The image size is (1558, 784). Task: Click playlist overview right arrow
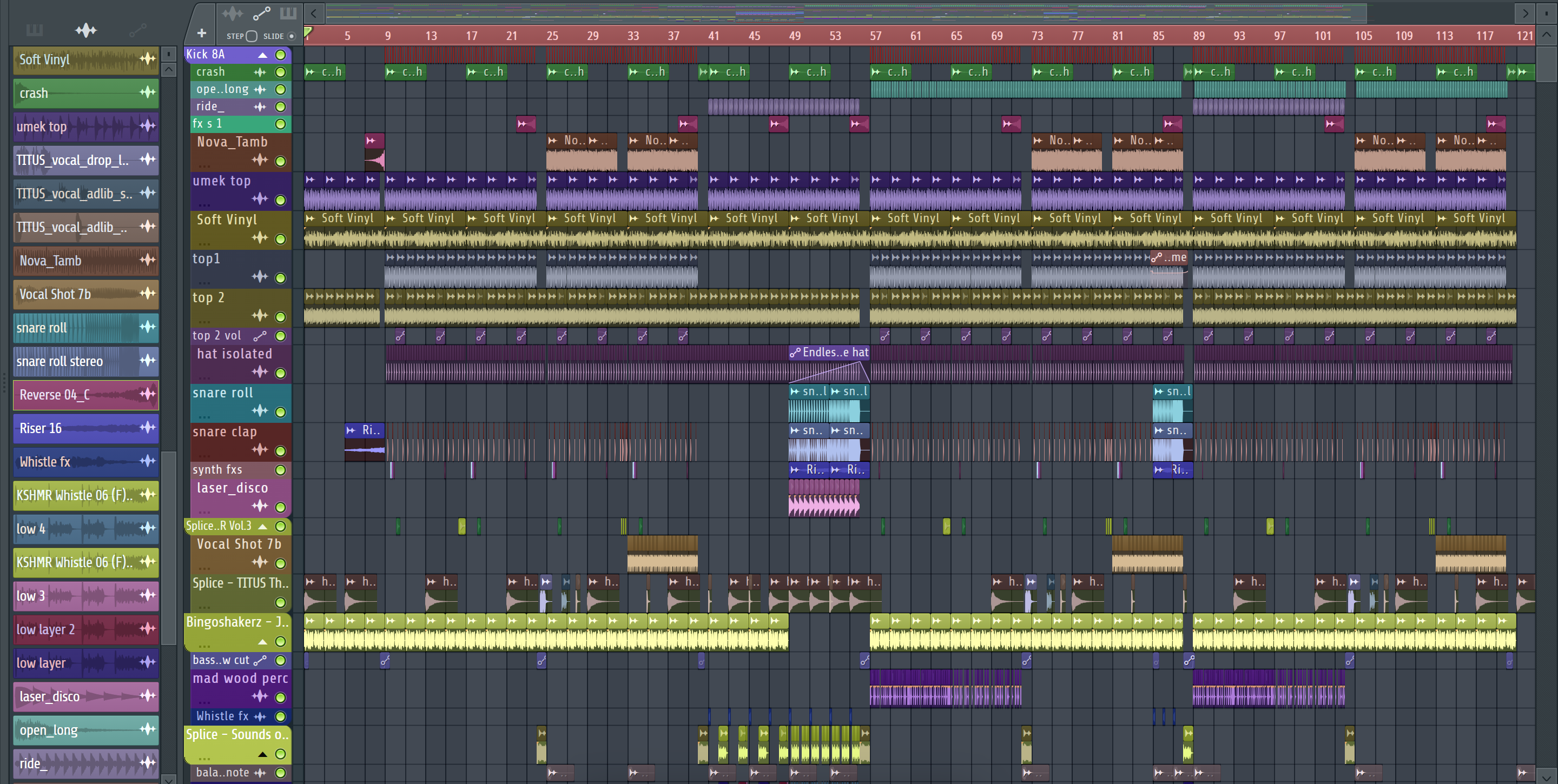[1526, 12]
